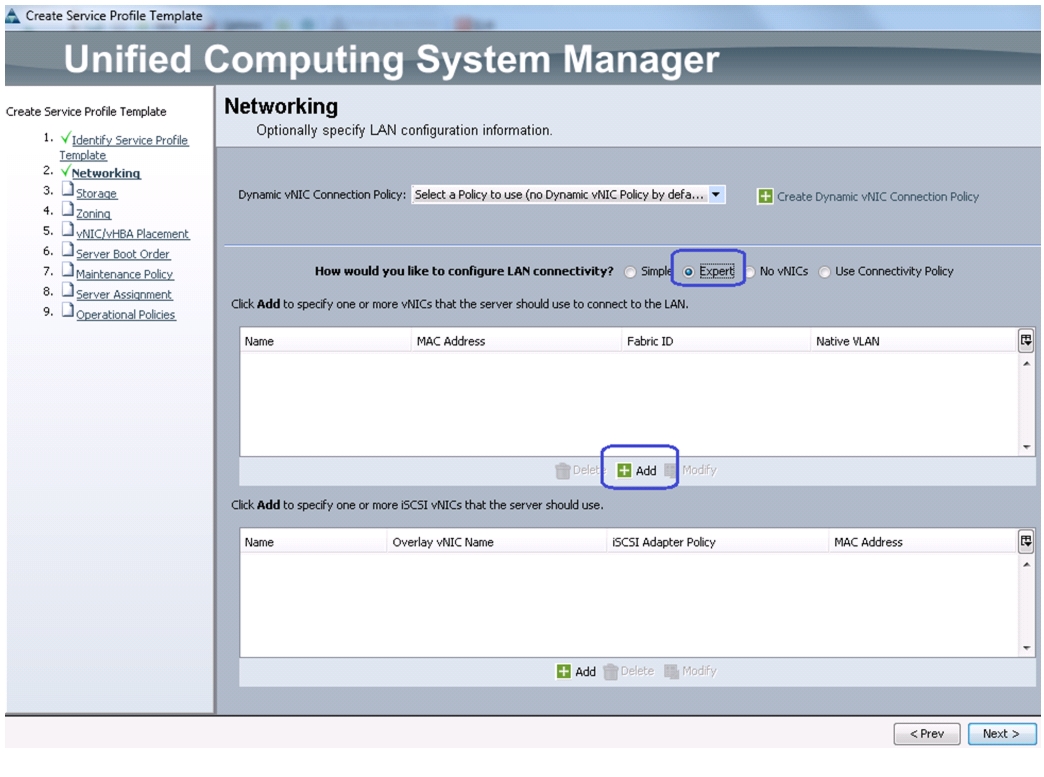
Task: Click the Add label under iSCSI vNICs table
Action: 585,671
